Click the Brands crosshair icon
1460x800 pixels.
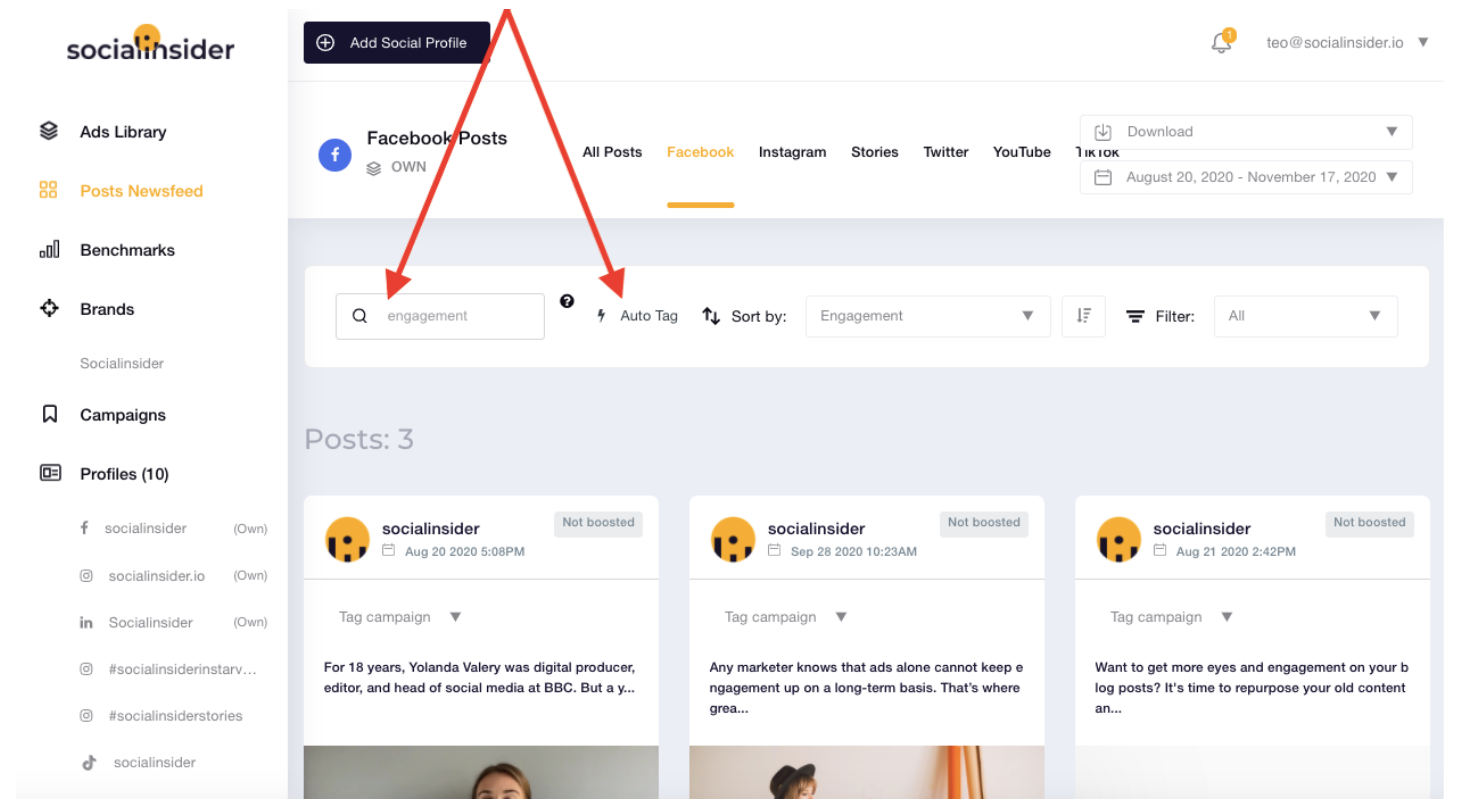[48, 308]
